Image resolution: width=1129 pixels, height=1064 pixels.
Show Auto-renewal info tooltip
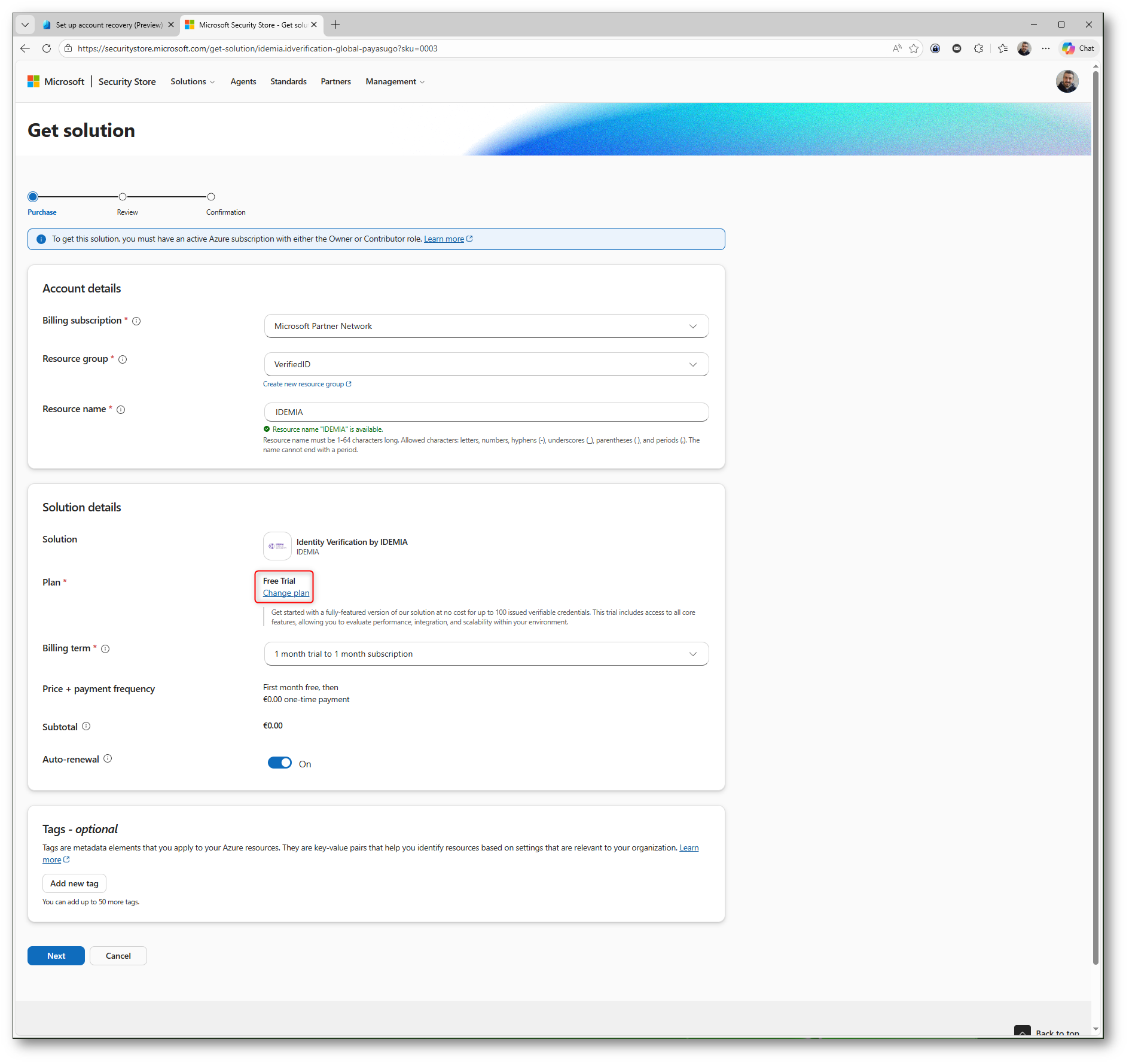(x=108, y=758)
